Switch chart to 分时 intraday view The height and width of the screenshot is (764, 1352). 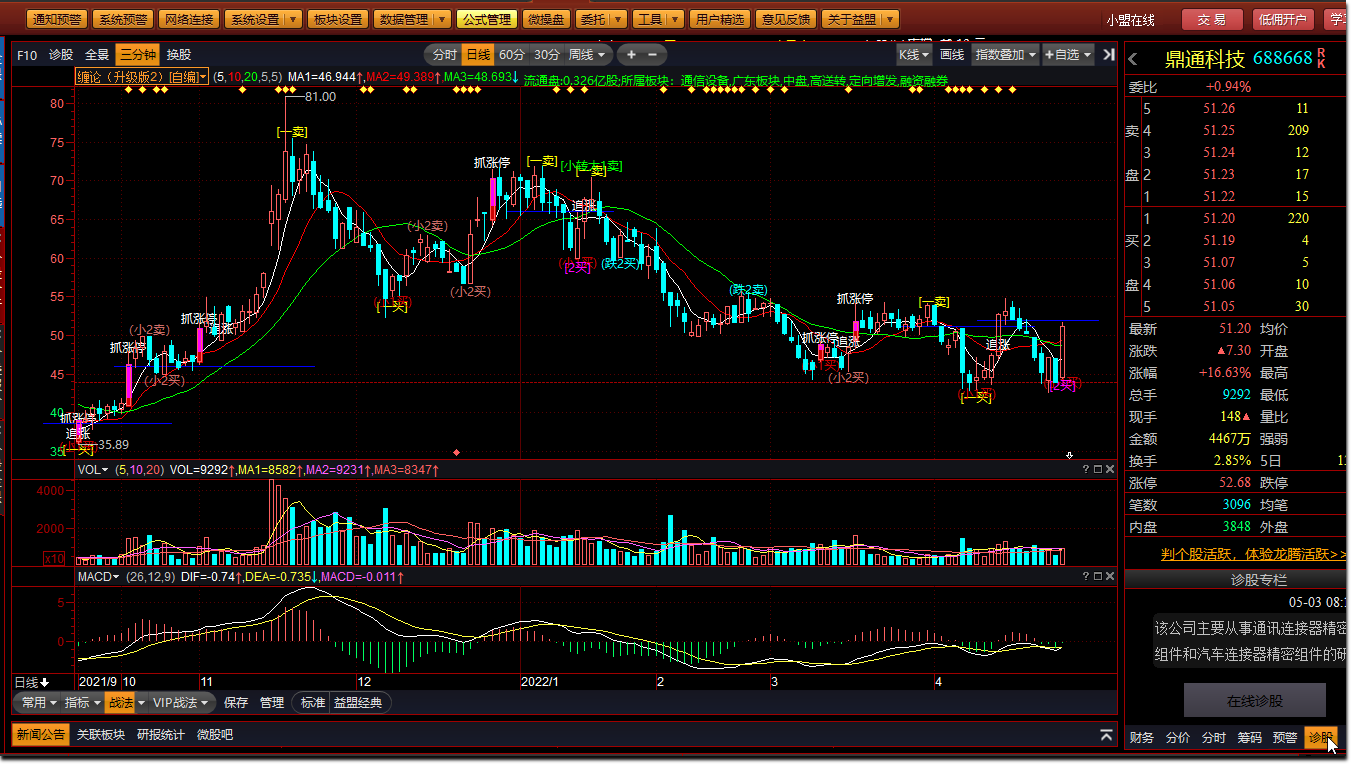(444, 54)
